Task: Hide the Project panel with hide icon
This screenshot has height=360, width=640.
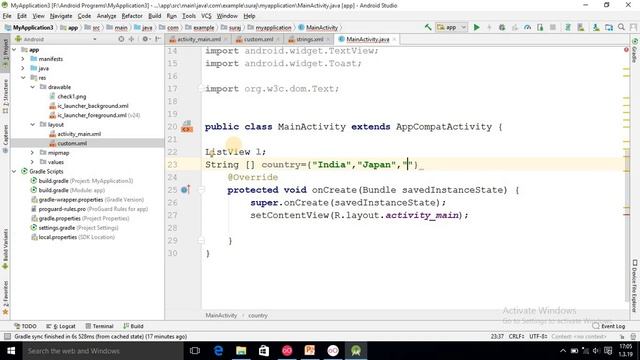Action: 158,39
